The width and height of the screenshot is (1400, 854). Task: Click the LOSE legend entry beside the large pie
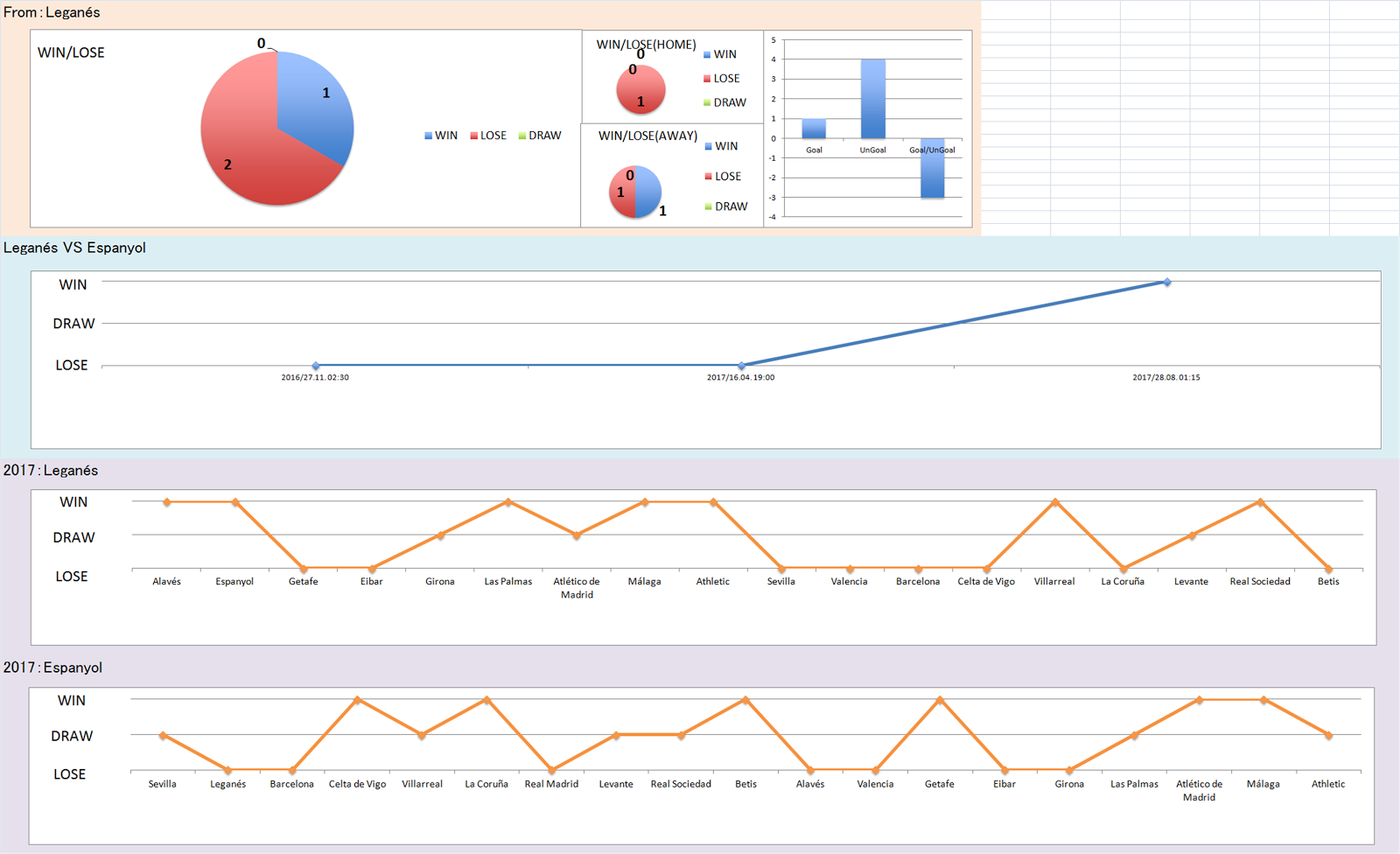click(x=488, y=136)
